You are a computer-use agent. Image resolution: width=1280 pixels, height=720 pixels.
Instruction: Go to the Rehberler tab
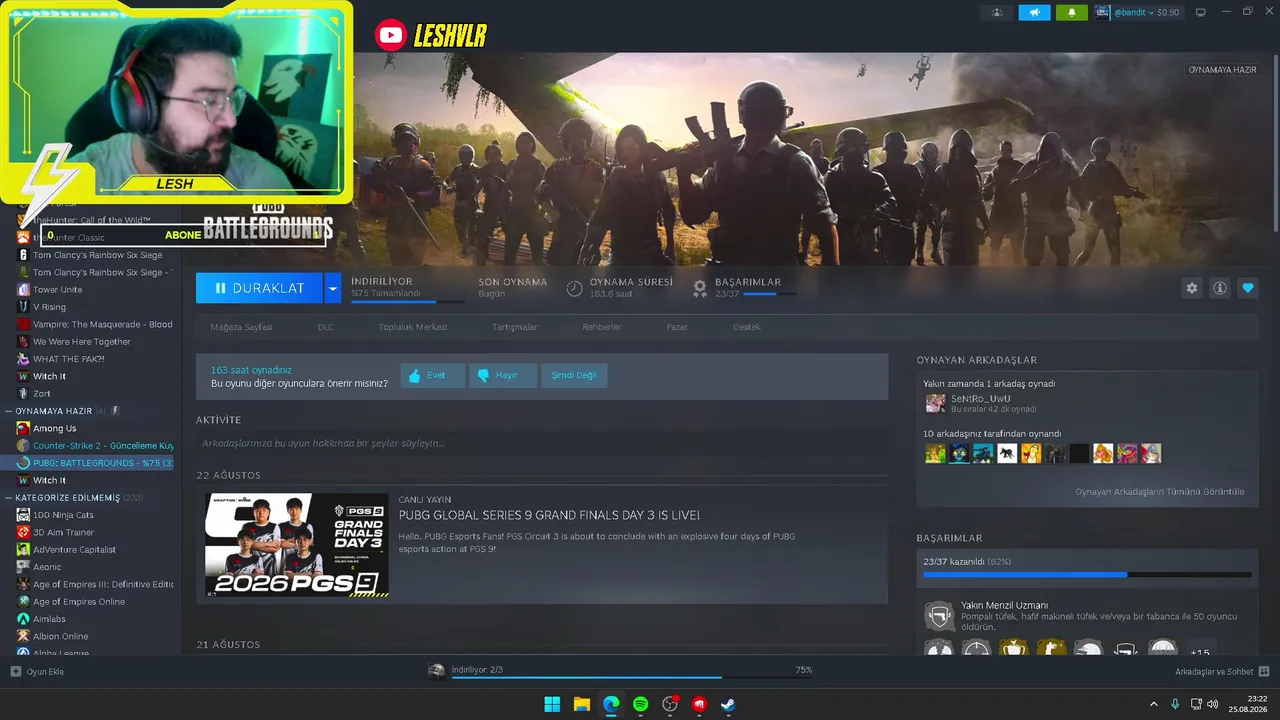coord(602,327)
